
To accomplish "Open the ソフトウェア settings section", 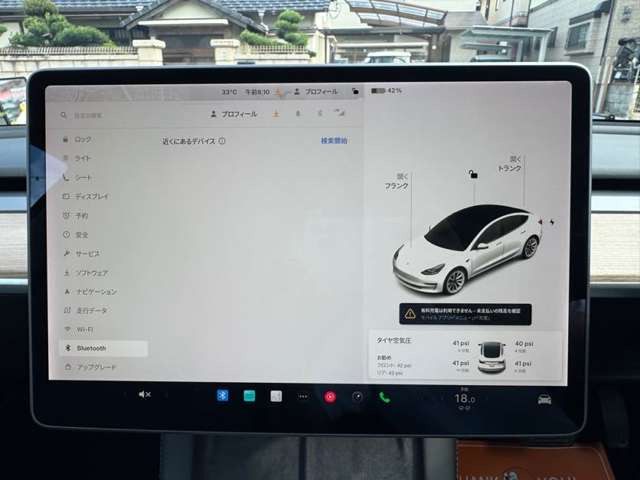I will pos(91,272).
